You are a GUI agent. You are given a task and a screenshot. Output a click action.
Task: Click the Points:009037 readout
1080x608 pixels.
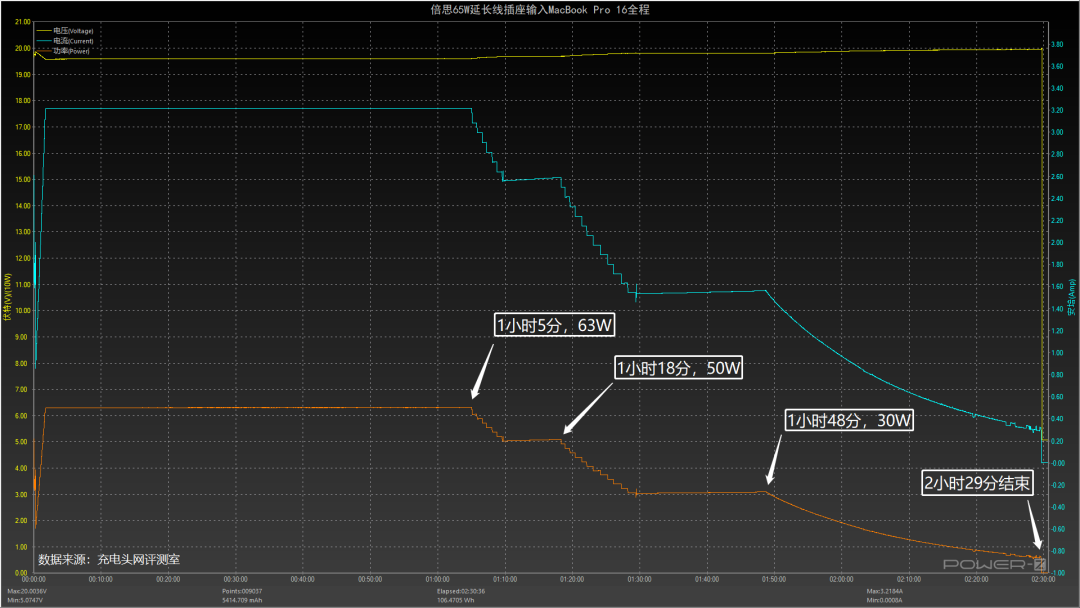pyautogui.click(x=242, y=591)
